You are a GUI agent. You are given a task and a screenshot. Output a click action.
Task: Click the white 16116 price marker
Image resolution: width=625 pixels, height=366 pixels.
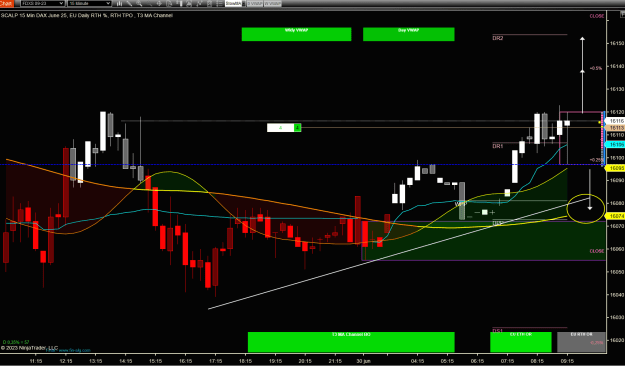coord(615,120)
